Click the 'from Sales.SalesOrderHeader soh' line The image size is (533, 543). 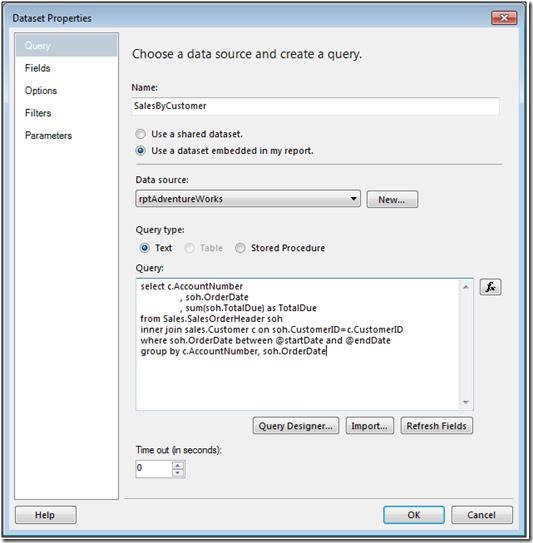(x=211, y=319)
